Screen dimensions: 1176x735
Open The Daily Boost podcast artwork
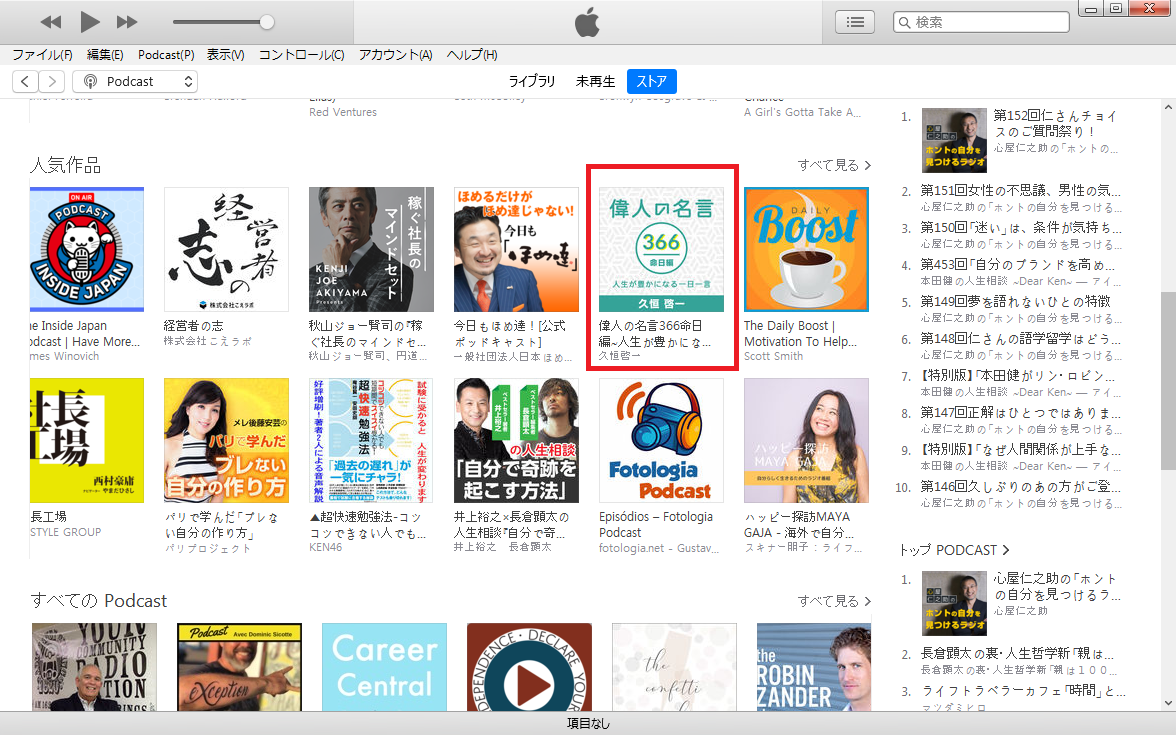tap(806, 249)
